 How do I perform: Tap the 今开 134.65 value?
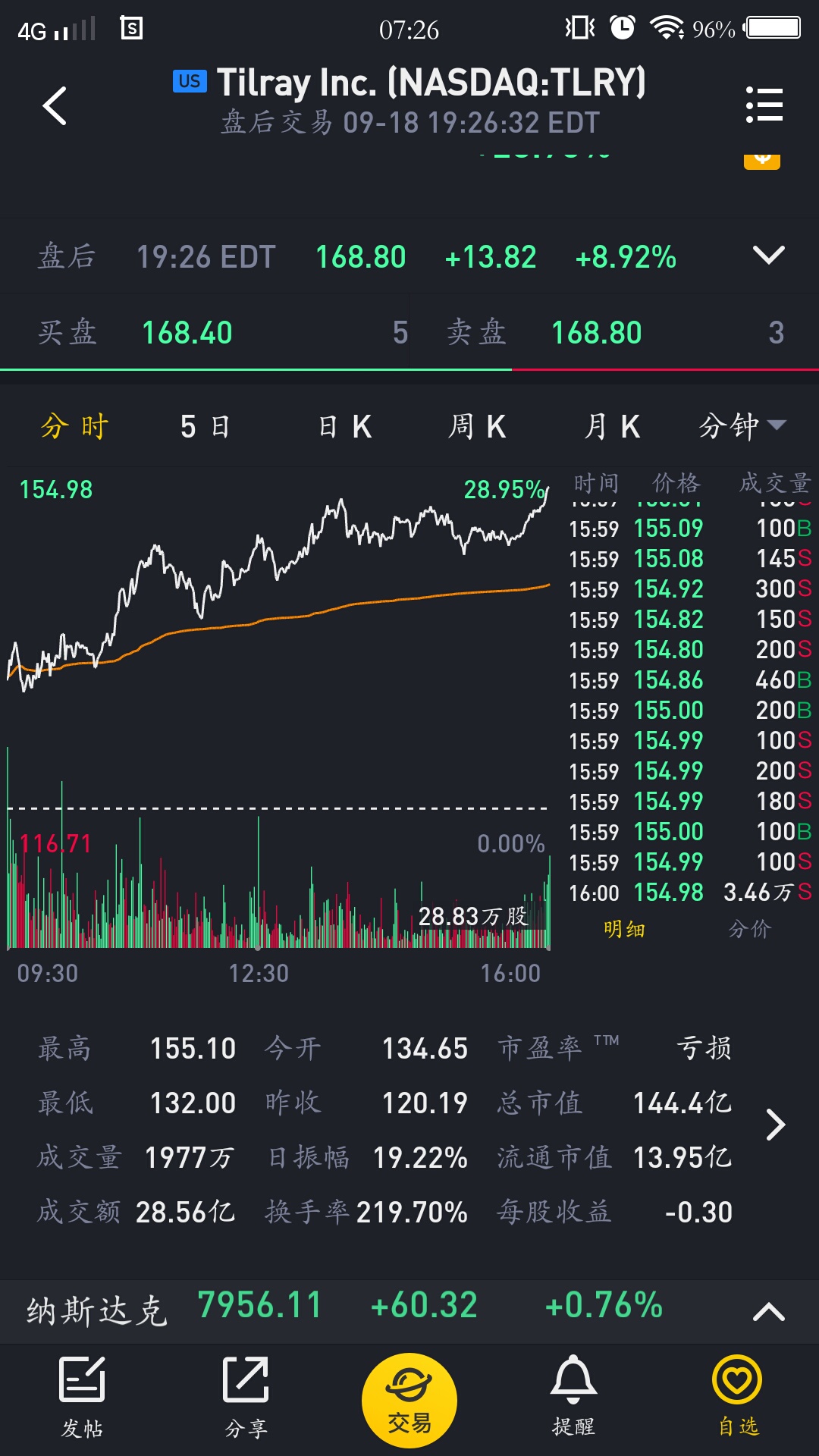pyautogui.click(x=425, y=1049)
